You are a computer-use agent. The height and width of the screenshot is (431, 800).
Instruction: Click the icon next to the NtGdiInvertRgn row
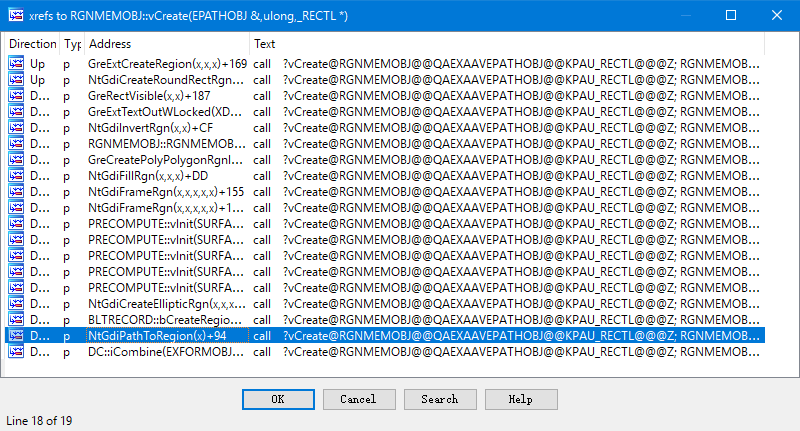[16, 127]
